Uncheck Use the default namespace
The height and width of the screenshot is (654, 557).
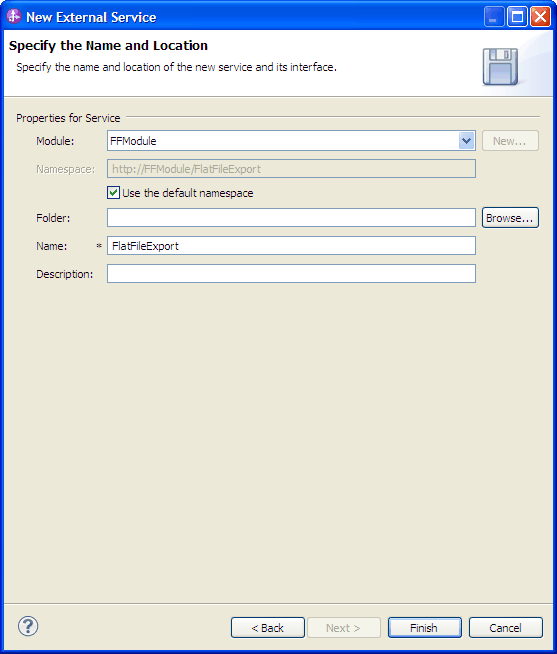click(113, 193)
